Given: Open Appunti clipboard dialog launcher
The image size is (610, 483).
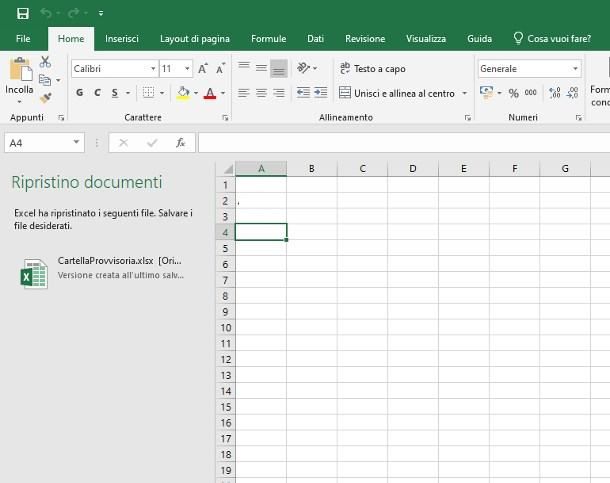Looking at the screenshot, I should (61, 118).
